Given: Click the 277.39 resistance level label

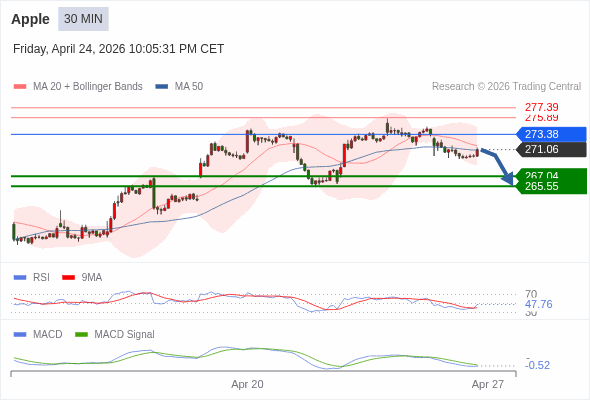Looking at the screenshot, I should pyautogui.click(x=541, y=107).
